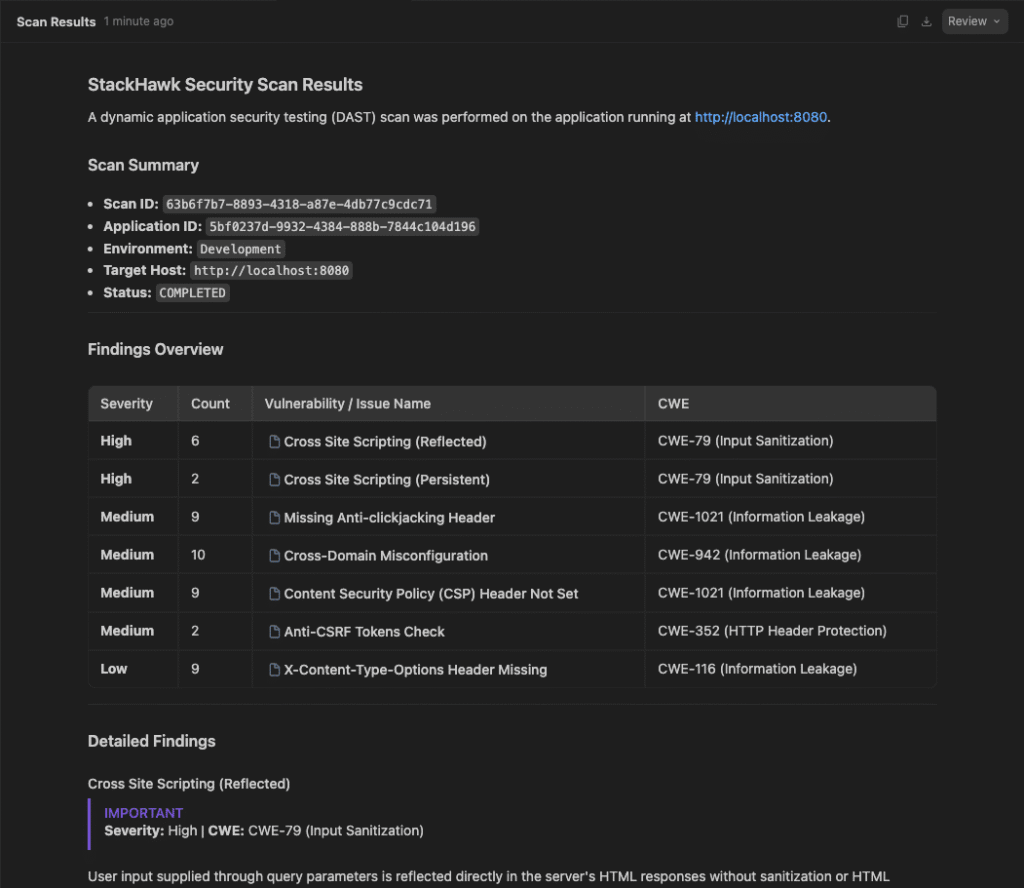The width and height of the screenshot is (1024, 888).
Task: Click file icon beside Cross Site Scripting (Persistent)
Action: pos(275,480)
